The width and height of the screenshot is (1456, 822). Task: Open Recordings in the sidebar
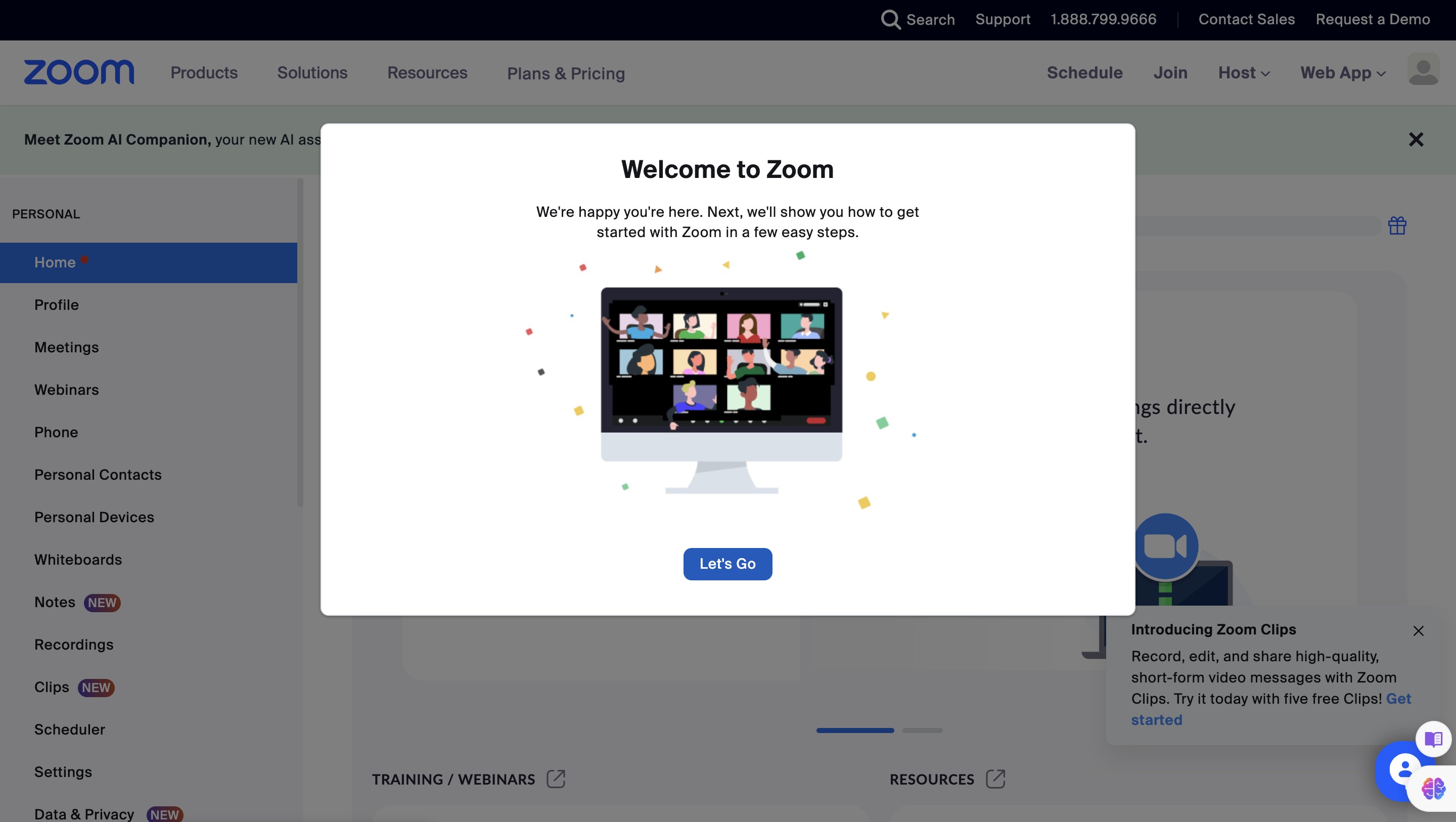click(x=73, y=645)
